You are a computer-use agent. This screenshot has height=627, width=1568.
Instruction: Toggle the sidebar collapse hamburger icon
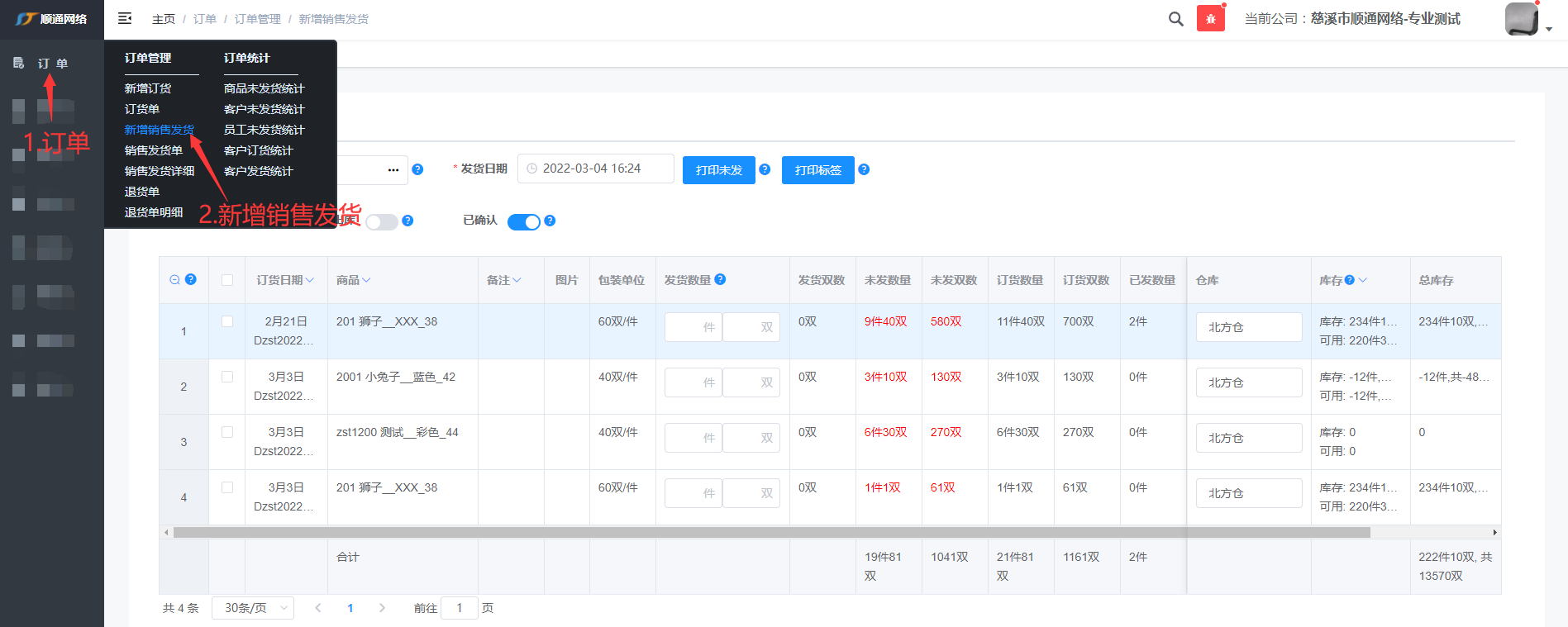[x=125, y=18]
